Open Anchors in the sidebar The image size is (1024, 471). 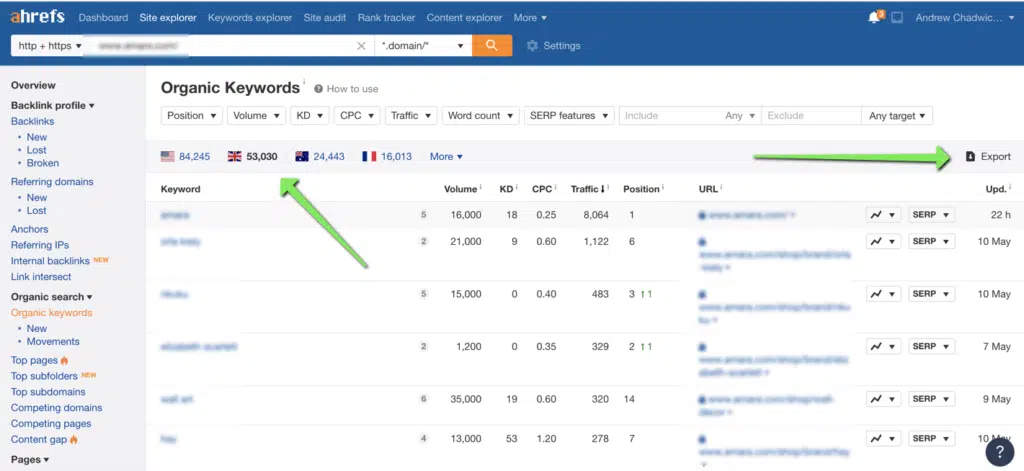(29, 229)
